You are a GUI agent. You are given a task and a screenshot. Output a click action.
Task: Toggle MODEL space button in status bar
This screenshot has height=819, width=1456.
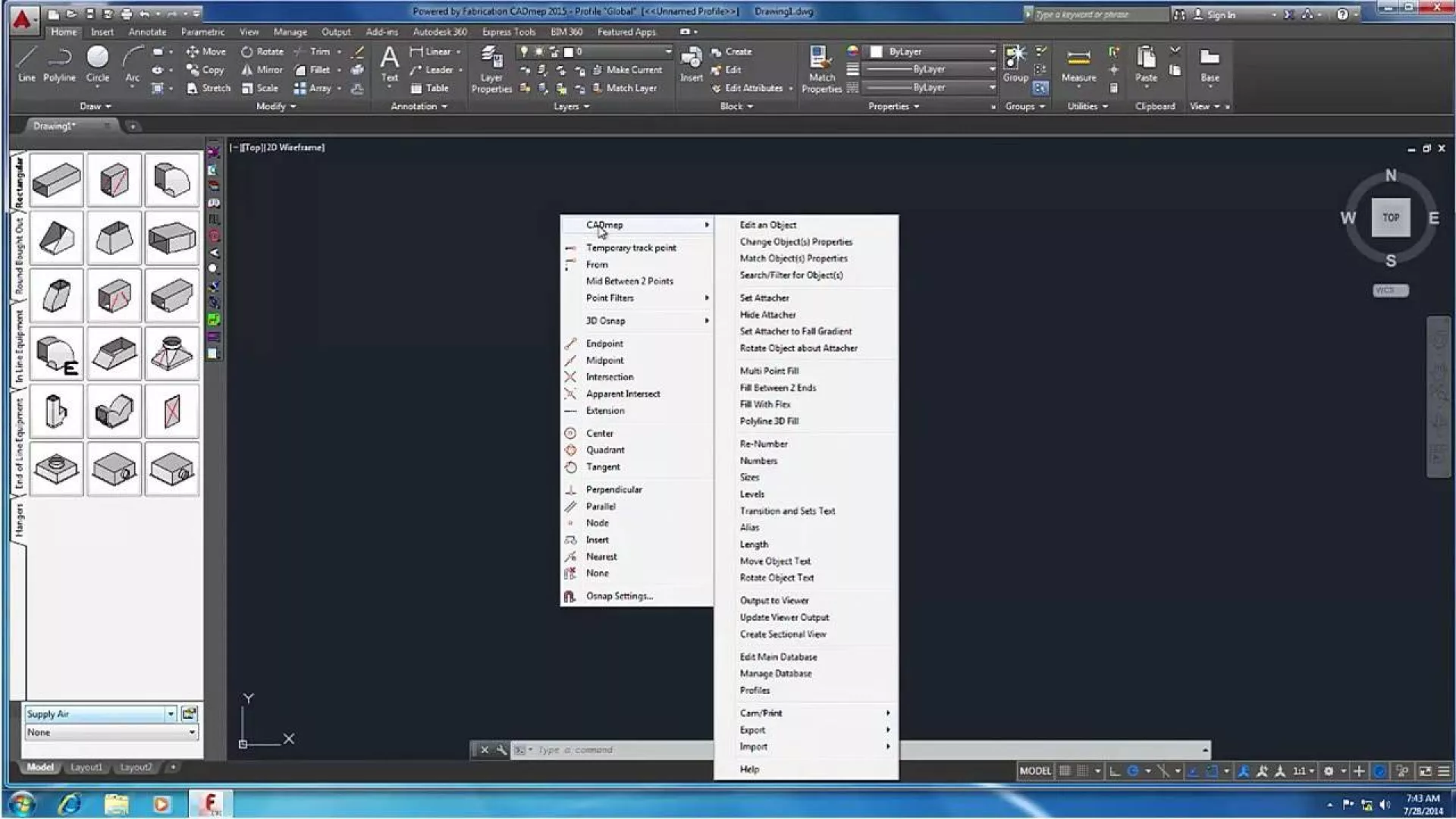(x=1034, y=771)
